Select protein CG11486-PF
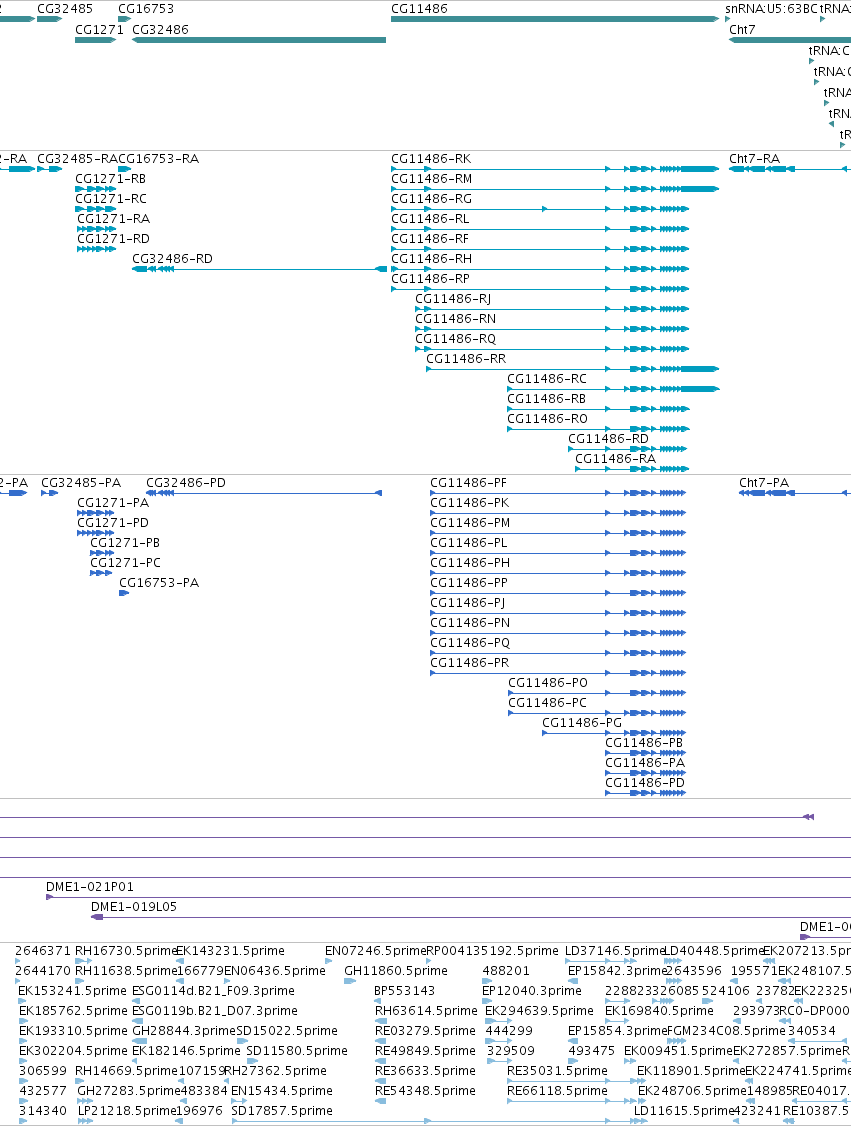The height and width of the screenshot is (1126, 851). 468,483
